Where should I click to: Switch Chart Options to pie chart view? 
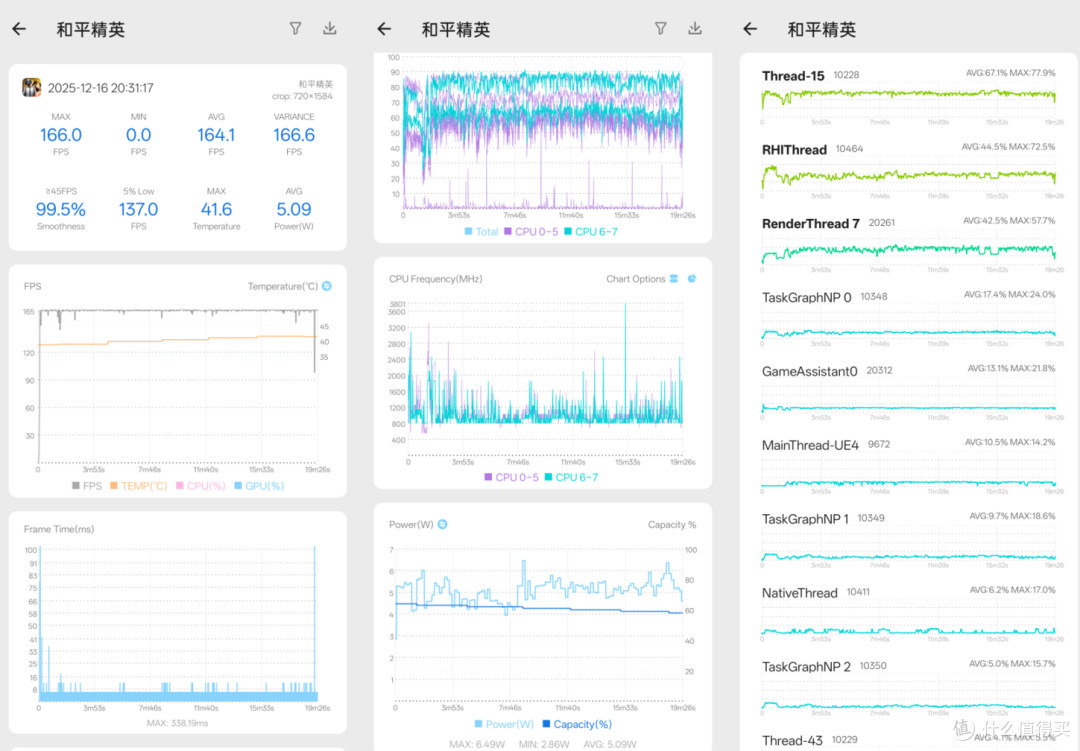tap(692, 279)
